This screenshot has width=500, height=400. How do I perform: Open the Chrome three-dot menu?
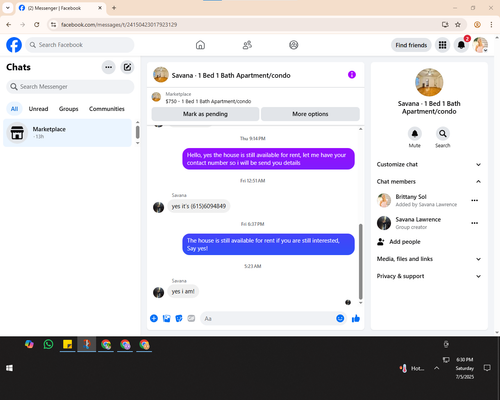coord(491,25)
